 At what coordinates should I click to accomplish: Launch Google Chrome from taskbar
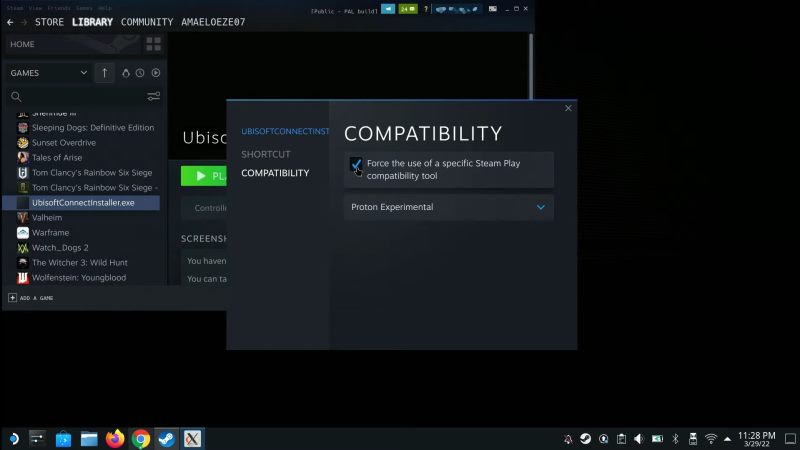141,439
